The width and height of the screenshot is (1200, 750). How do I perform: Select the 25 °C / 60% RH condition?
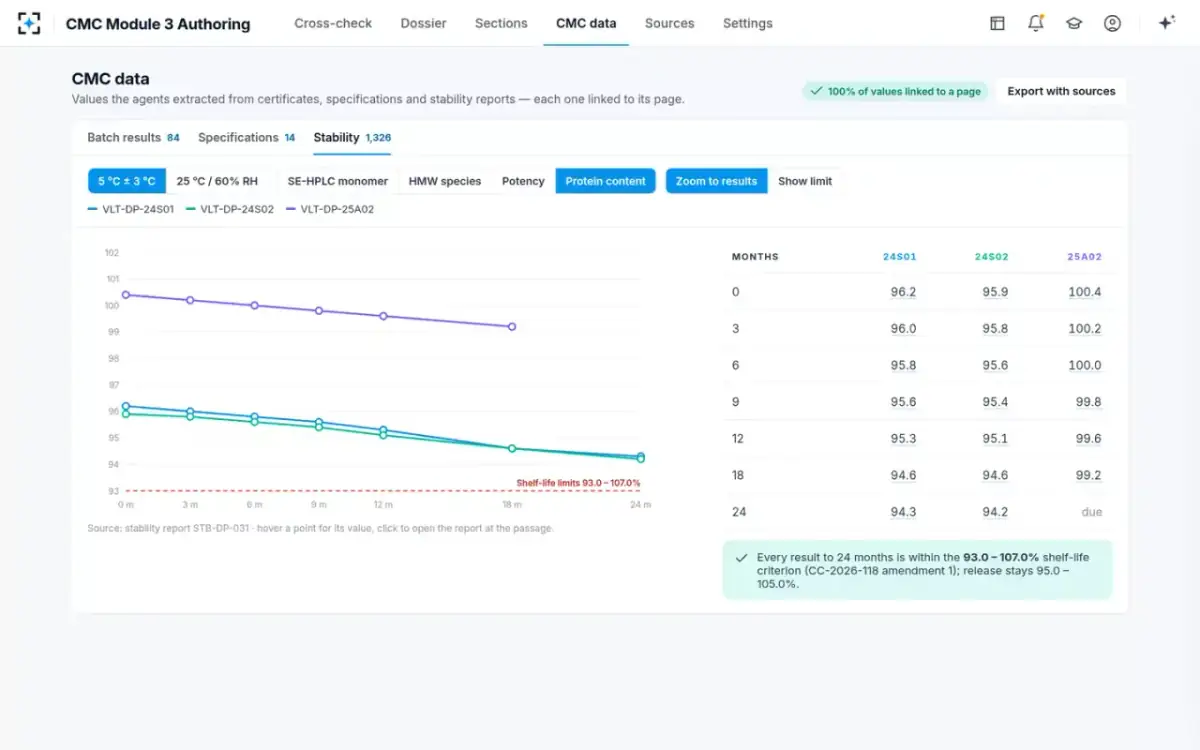[x=217, y=181]
